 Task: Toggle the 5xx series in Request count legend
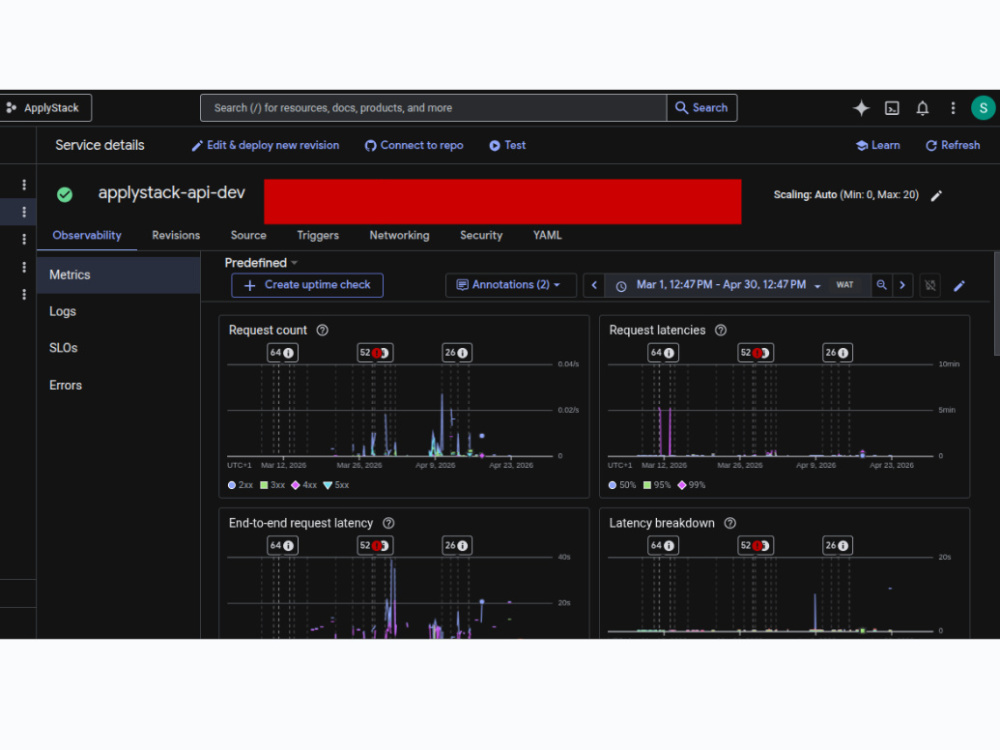pos(336,485)
